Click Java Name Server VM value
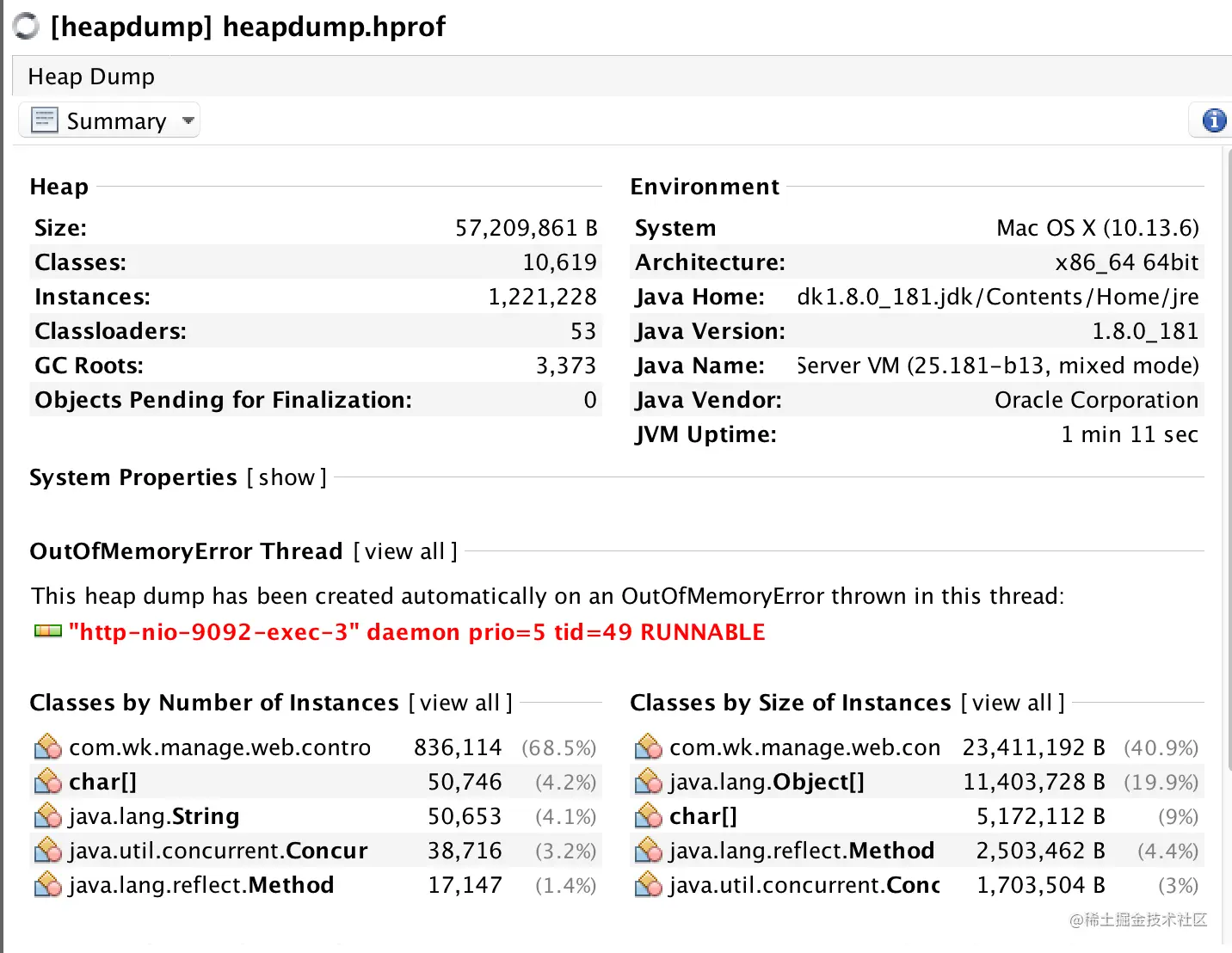 pyautogui.click(x=998, y=366)
